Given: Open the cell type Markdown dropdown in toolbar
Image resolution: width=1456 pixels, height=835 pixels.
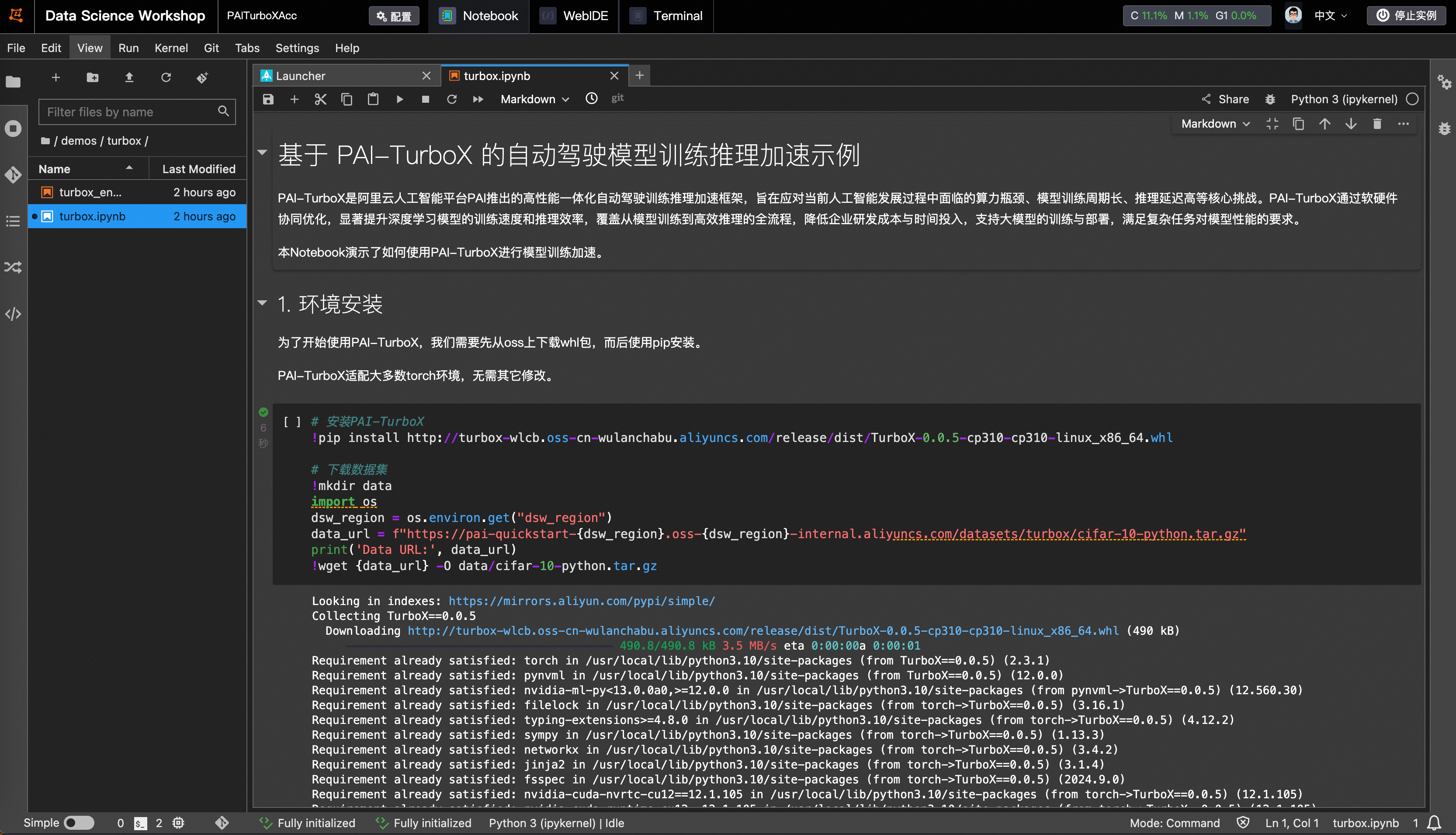Looking at the screenshot, I should coord(534,99).
